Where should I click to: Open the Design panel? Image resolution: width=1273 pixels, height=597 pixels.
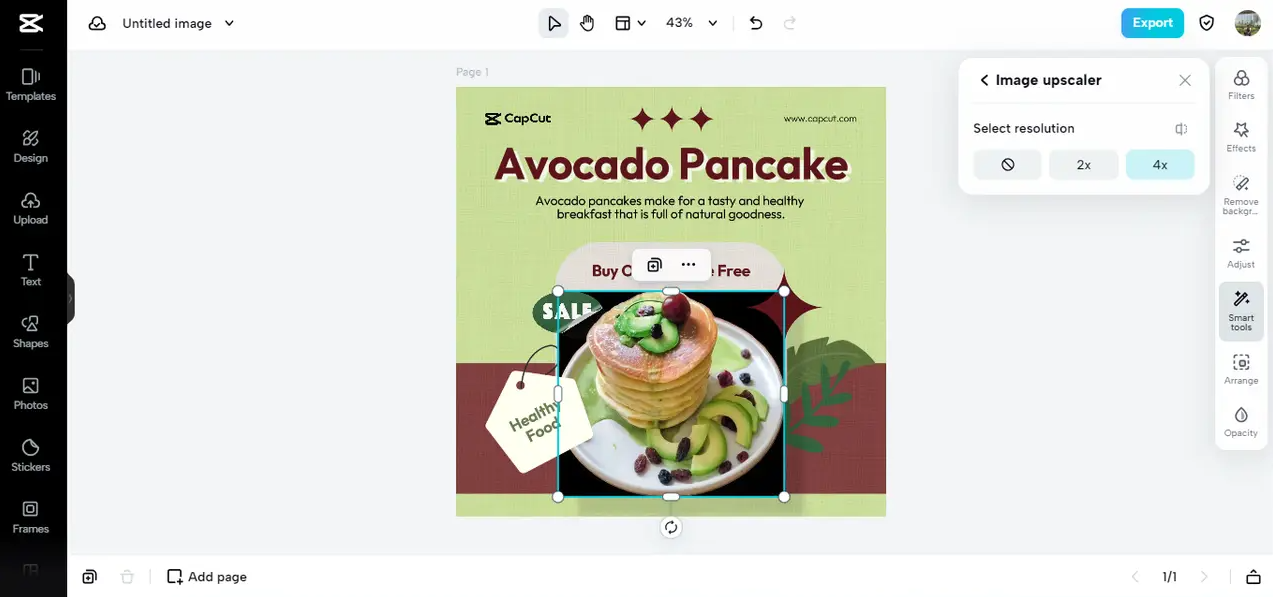pos(31,146)
